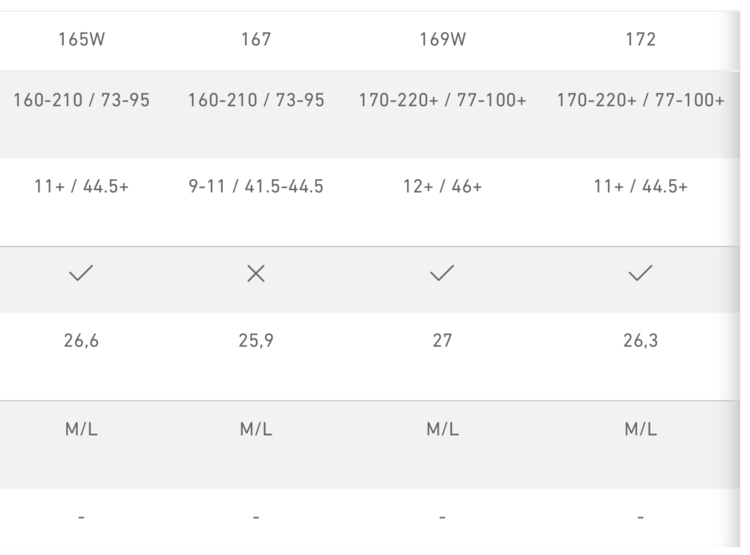Click the checkmark in the 165W column
Image resolution: width=750 pixels, height=555 pixels.
(81, 274)
